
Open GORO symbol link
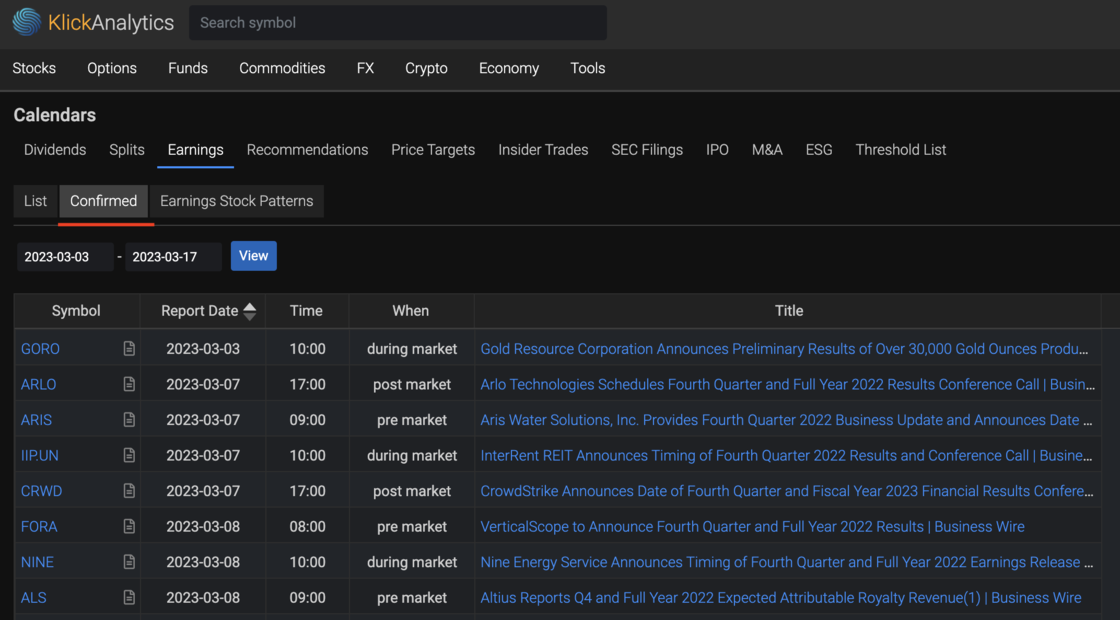[x=40, y=349]
